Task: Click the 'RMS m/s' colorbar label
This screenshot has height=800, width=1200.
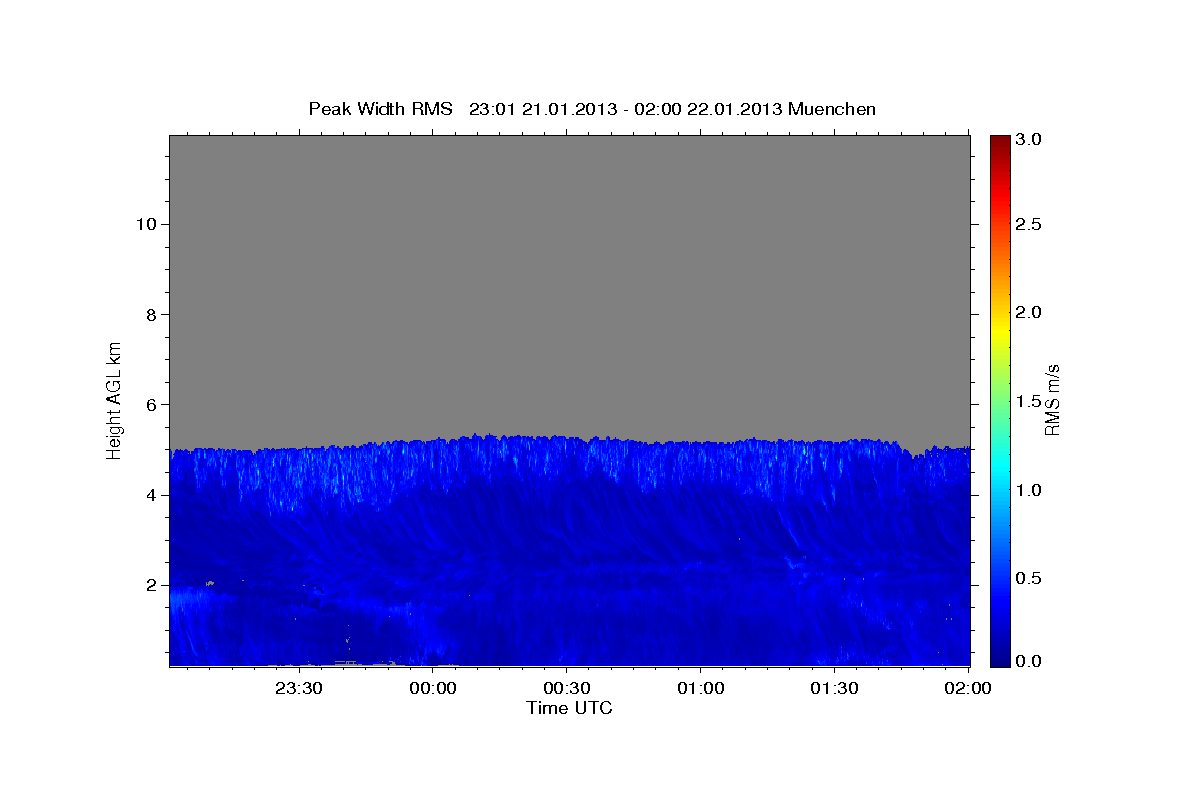Action: tap(1051, 399)
